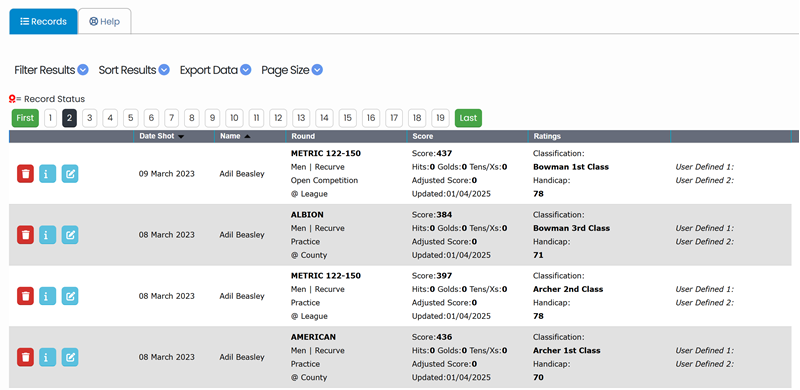Jump to the First page

[x=25, y=118]
